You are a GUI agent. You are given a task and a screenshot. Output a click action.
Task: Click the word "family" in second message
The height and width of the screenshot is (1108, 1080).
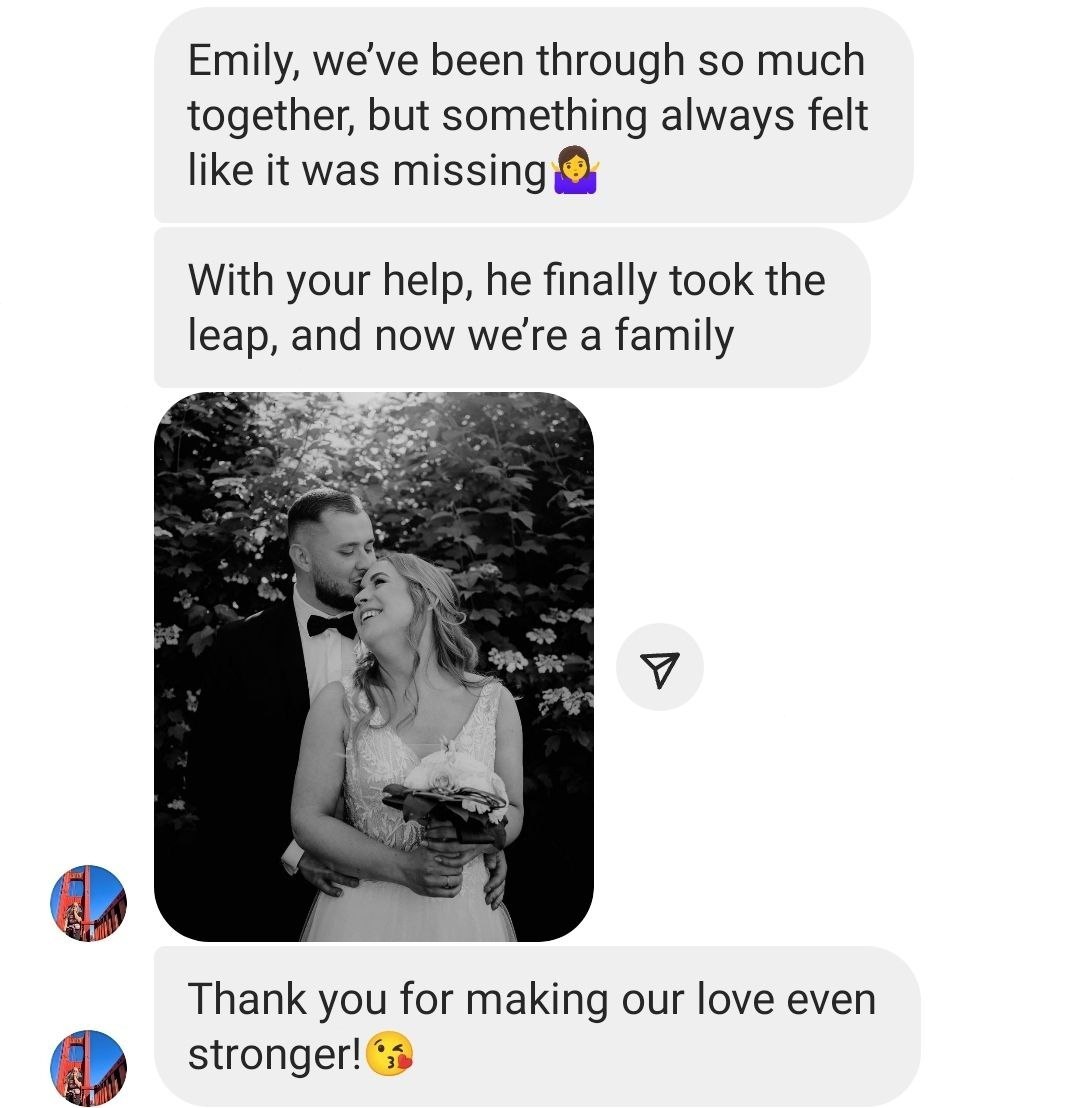click(674, 336)
